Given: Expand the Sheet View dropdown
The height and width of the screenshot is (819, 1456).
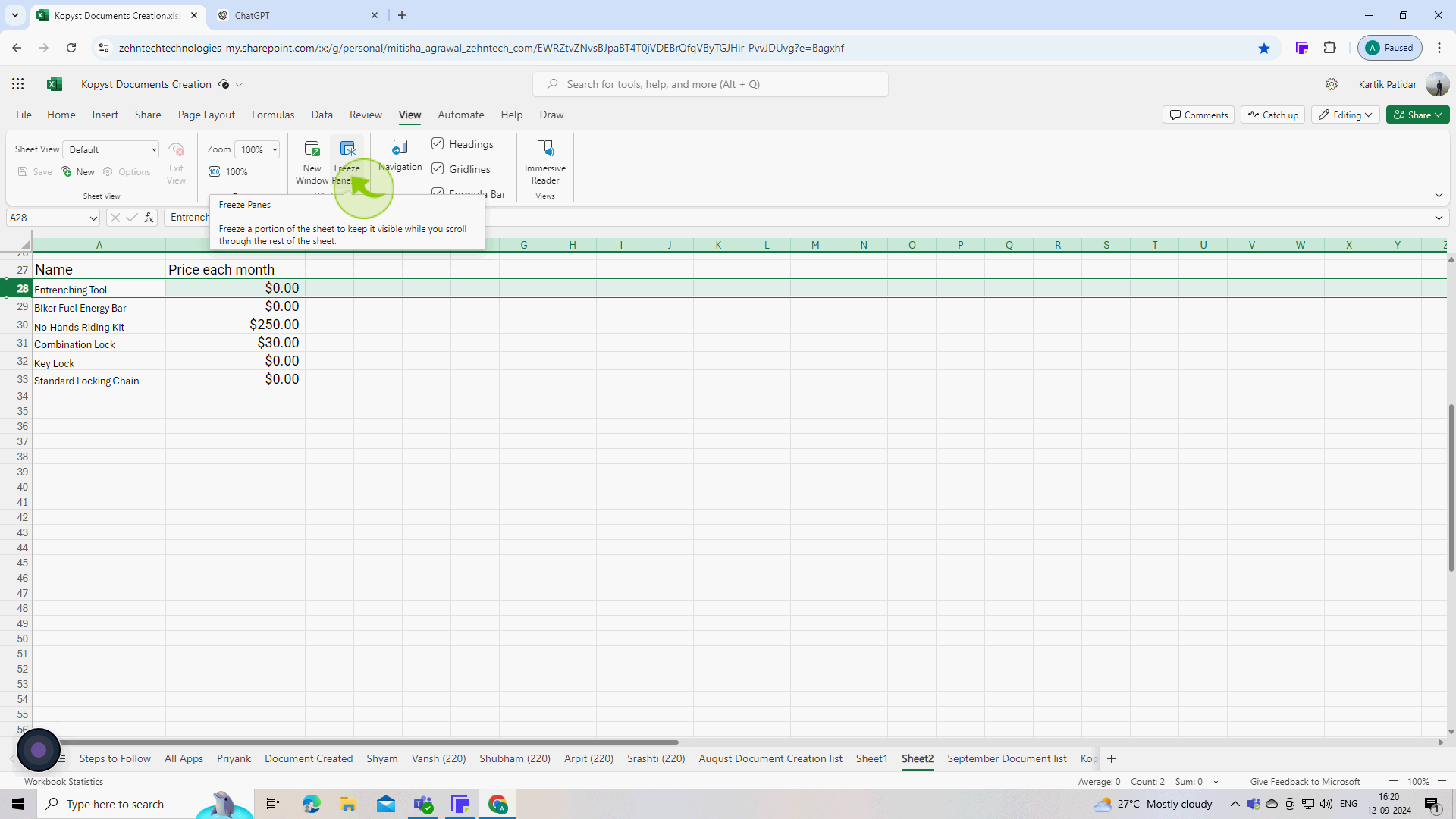Looking at the screenshot, I should [154, 149].
